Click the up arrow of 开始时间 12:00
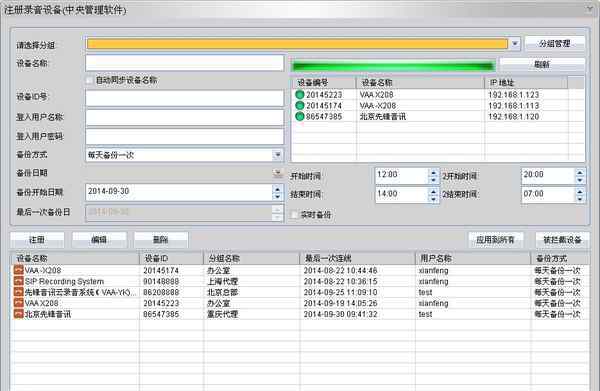The height and width of the screenshot is (391, 600). (433, 173)
